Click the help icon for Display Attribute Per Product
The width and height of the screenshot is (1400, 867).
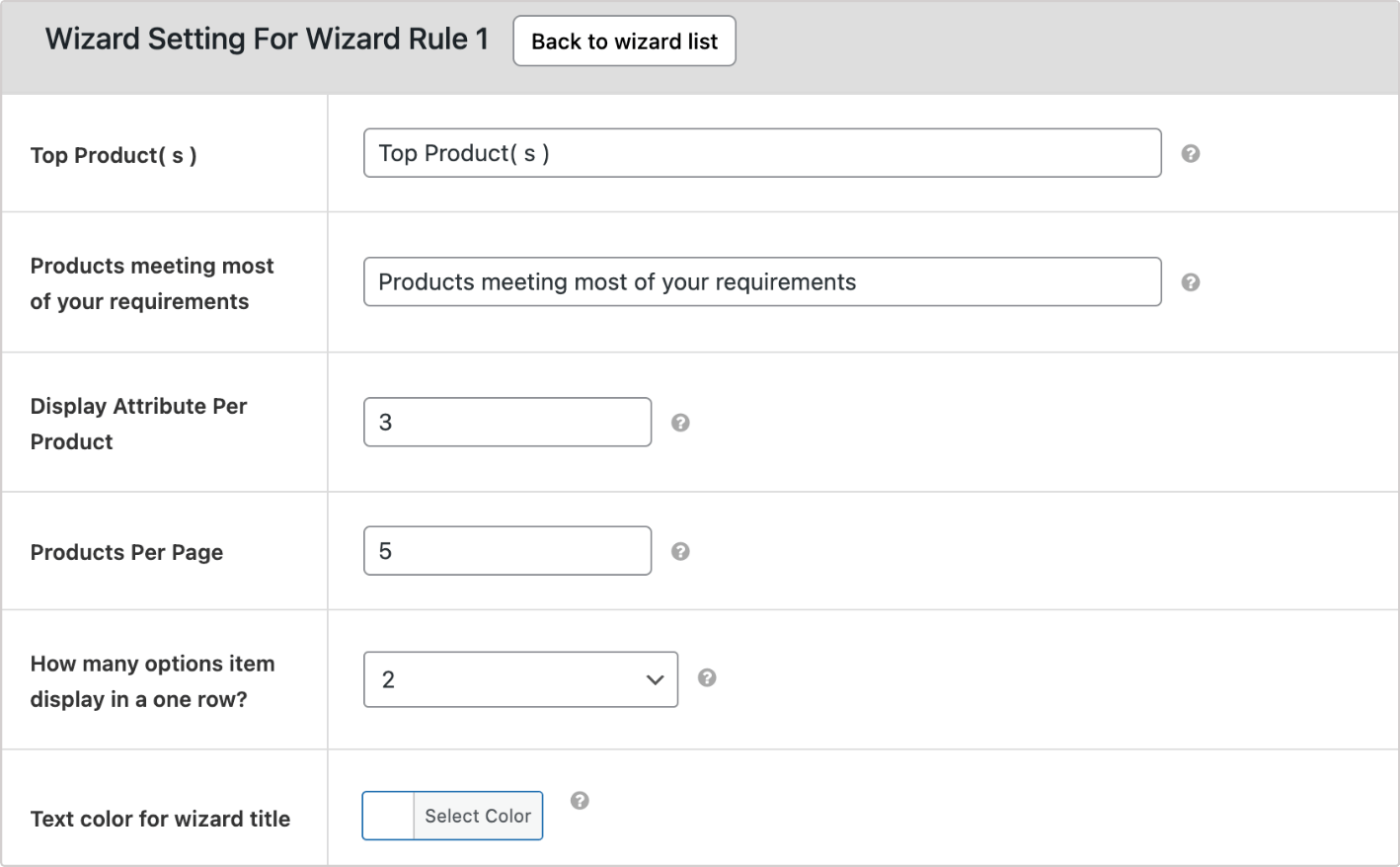pyautogui.click(x=680, y=422)
